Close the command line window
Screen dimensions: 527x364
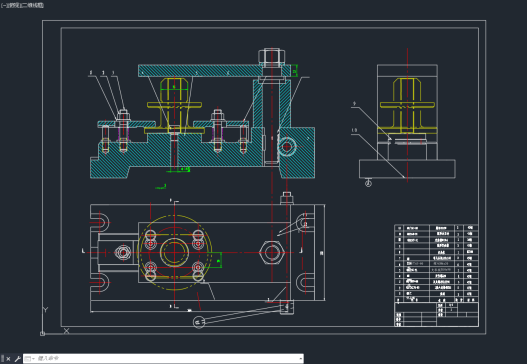pos(8,359)
